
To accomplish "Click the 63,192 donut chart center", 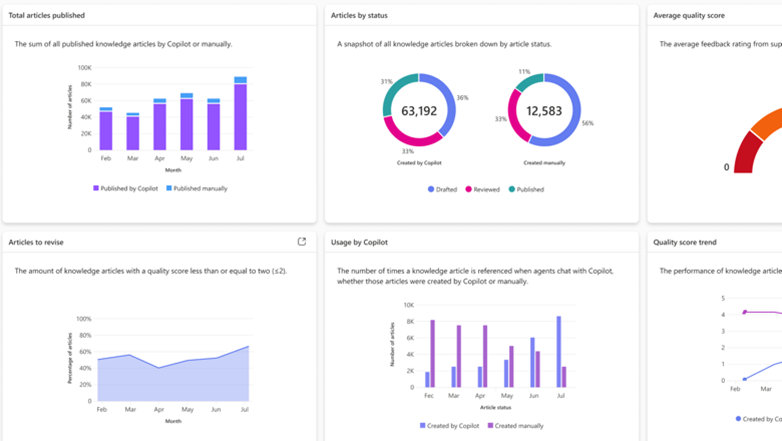I will tap(419, 111).
